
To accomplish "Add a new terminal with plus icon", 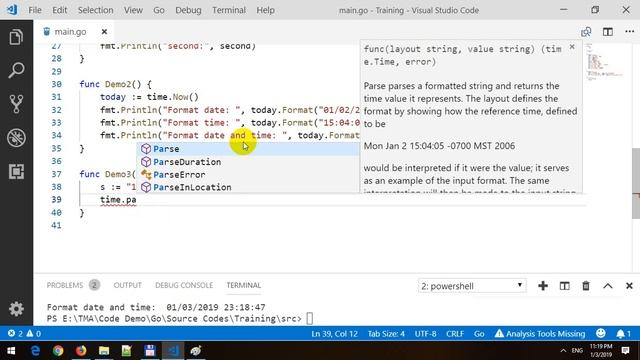I will (x=543, y=286).
